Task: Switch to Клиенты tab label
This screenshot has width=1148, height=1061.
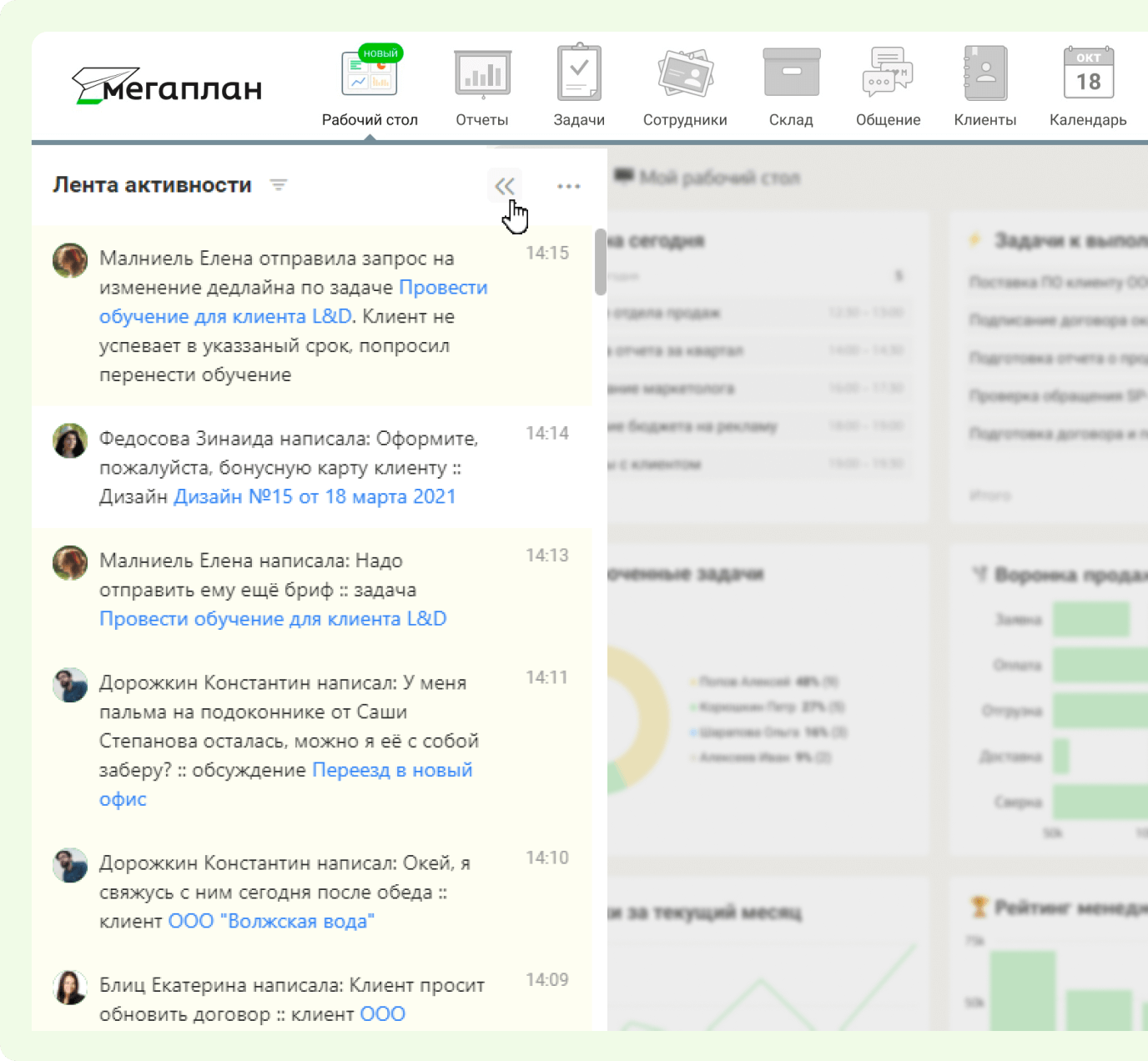Action: coord(985,120)
